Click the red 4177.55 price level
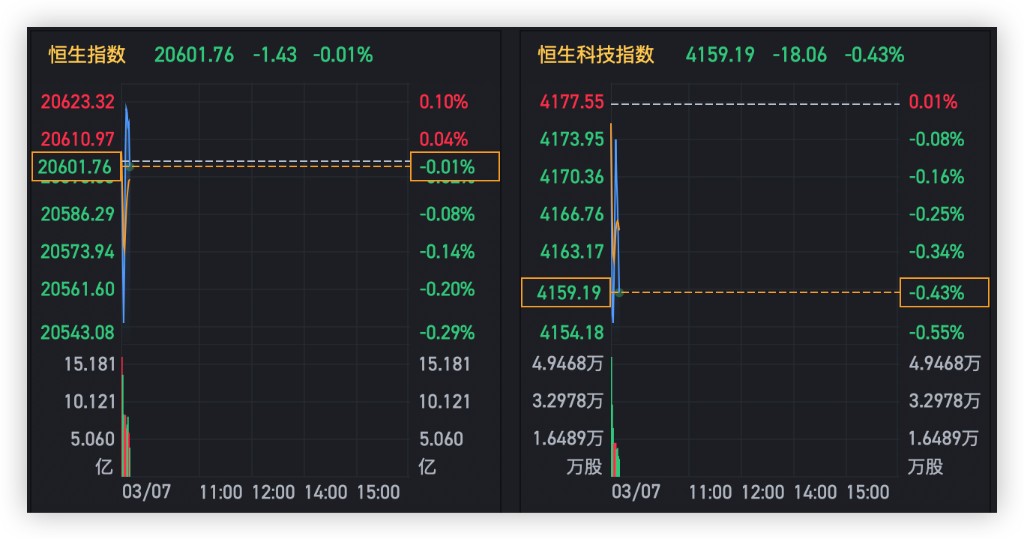Screen dimensions: 1024x539 (x=571, y=102)
